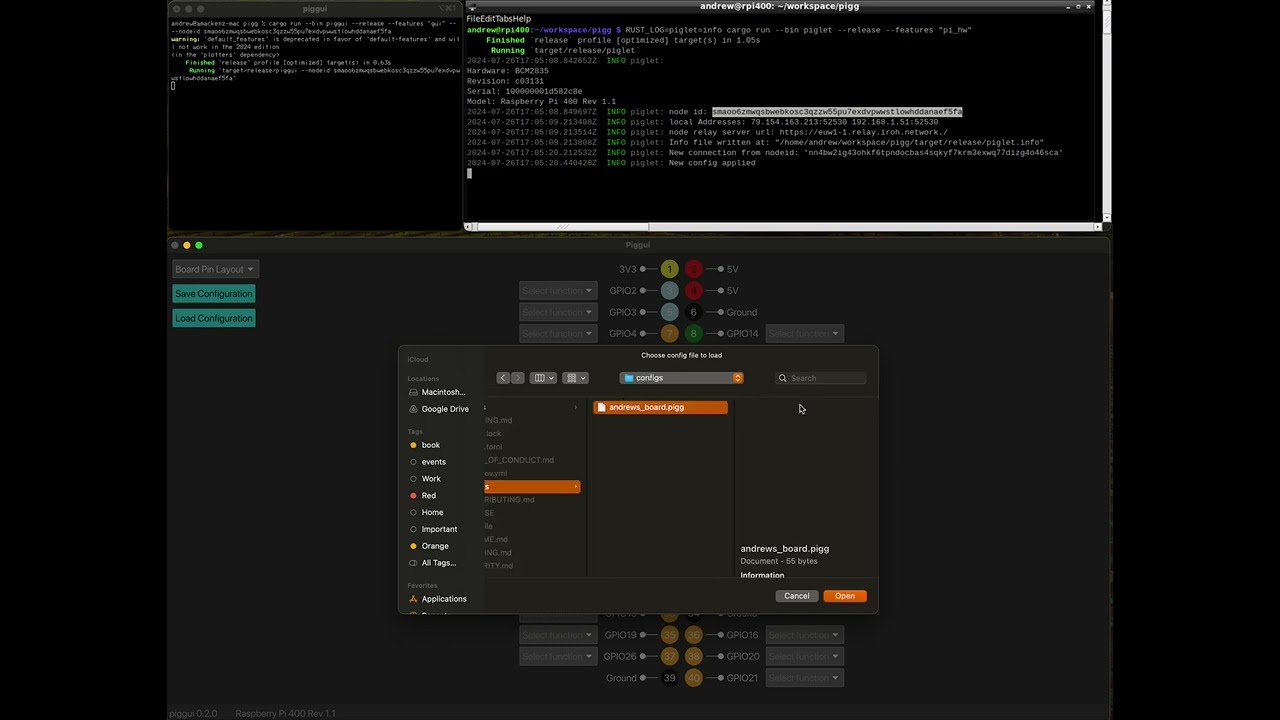Open Select function dropdown for GPIO14

(804, 334)
